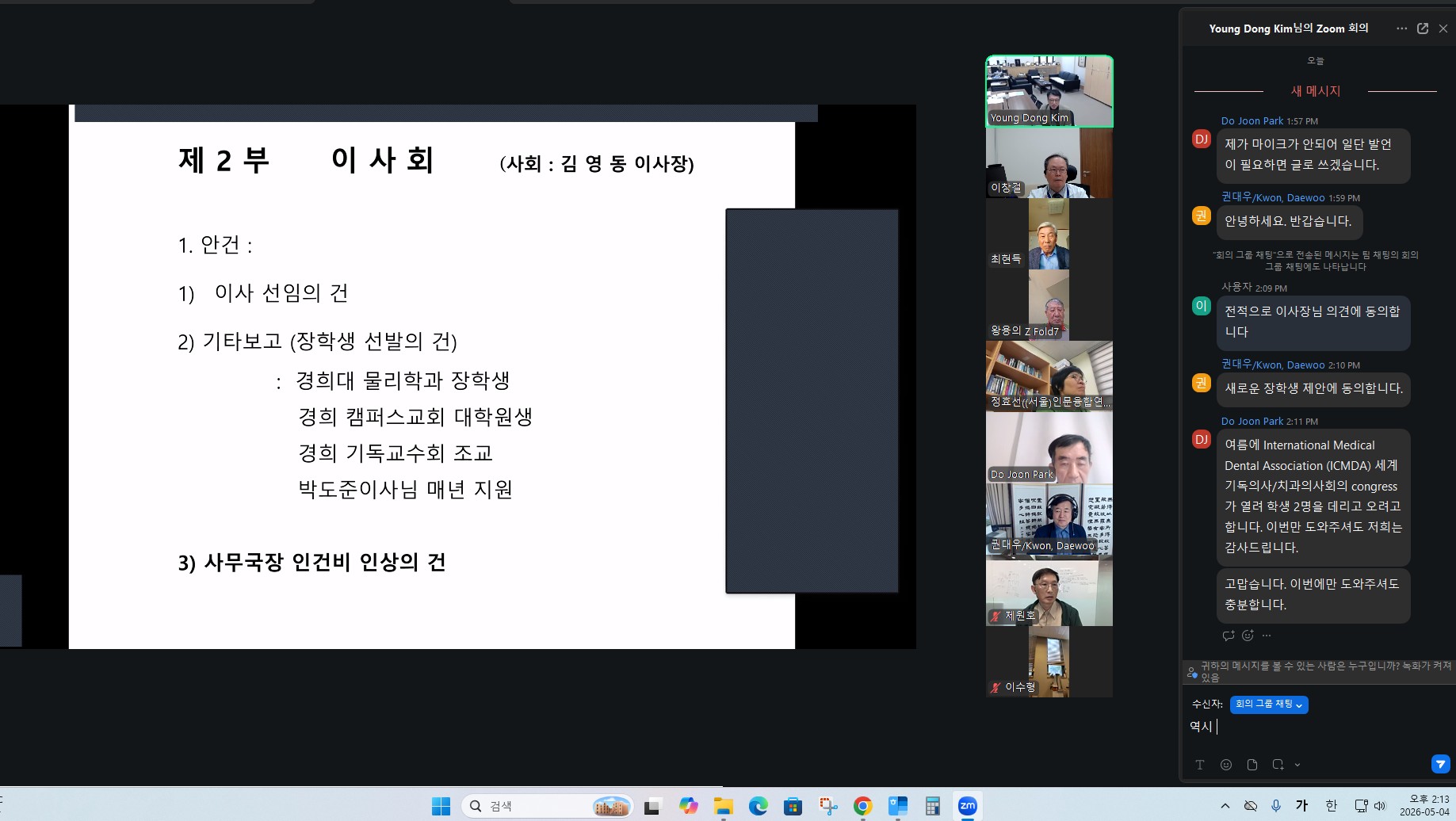Click the '새 메시지' divider label
Image resolution: width=1456 pixels, height=821 pixels.
click(1315, 91)
